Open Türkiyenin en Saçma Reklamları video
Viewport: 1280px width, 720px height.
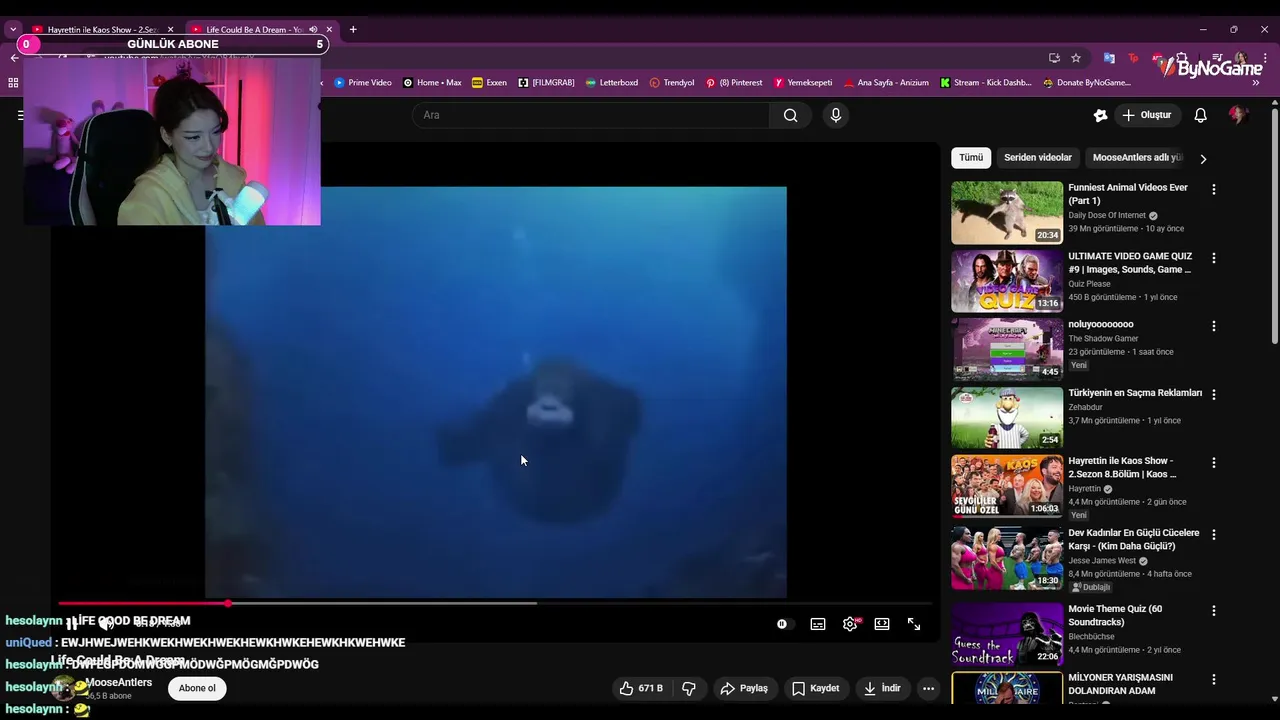[1007, 418]
